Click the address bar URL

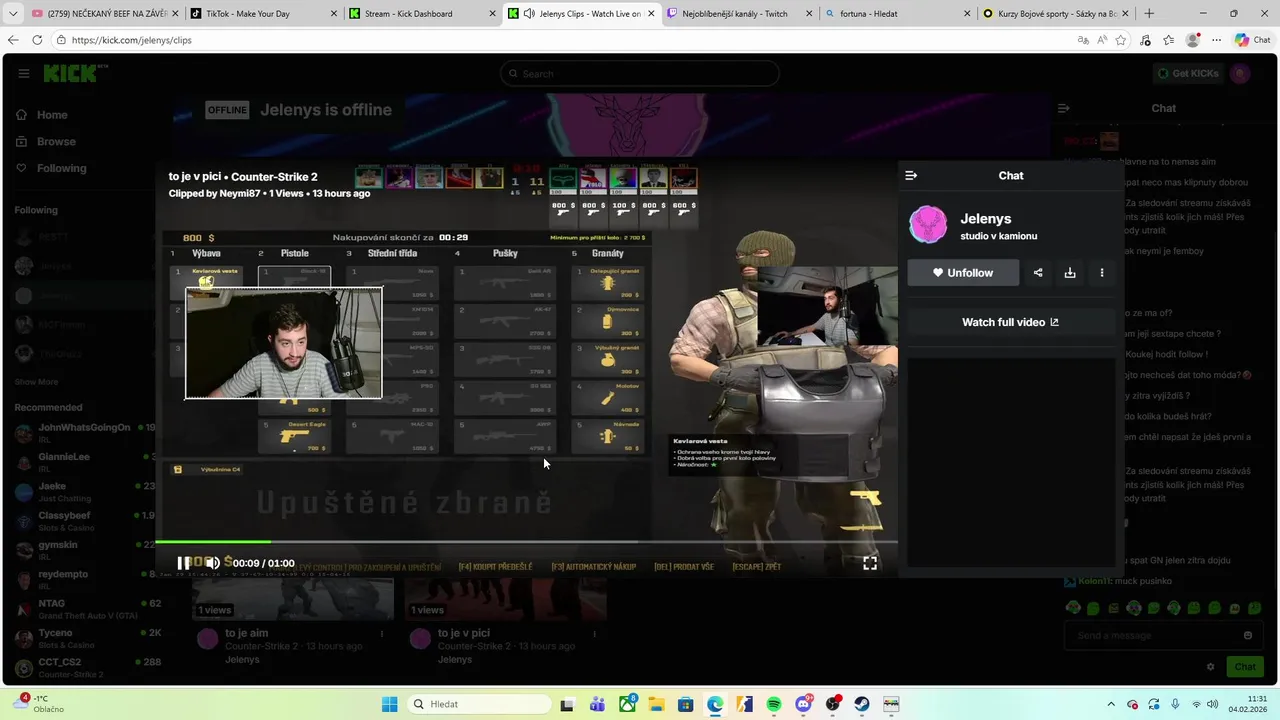(132, 40)
